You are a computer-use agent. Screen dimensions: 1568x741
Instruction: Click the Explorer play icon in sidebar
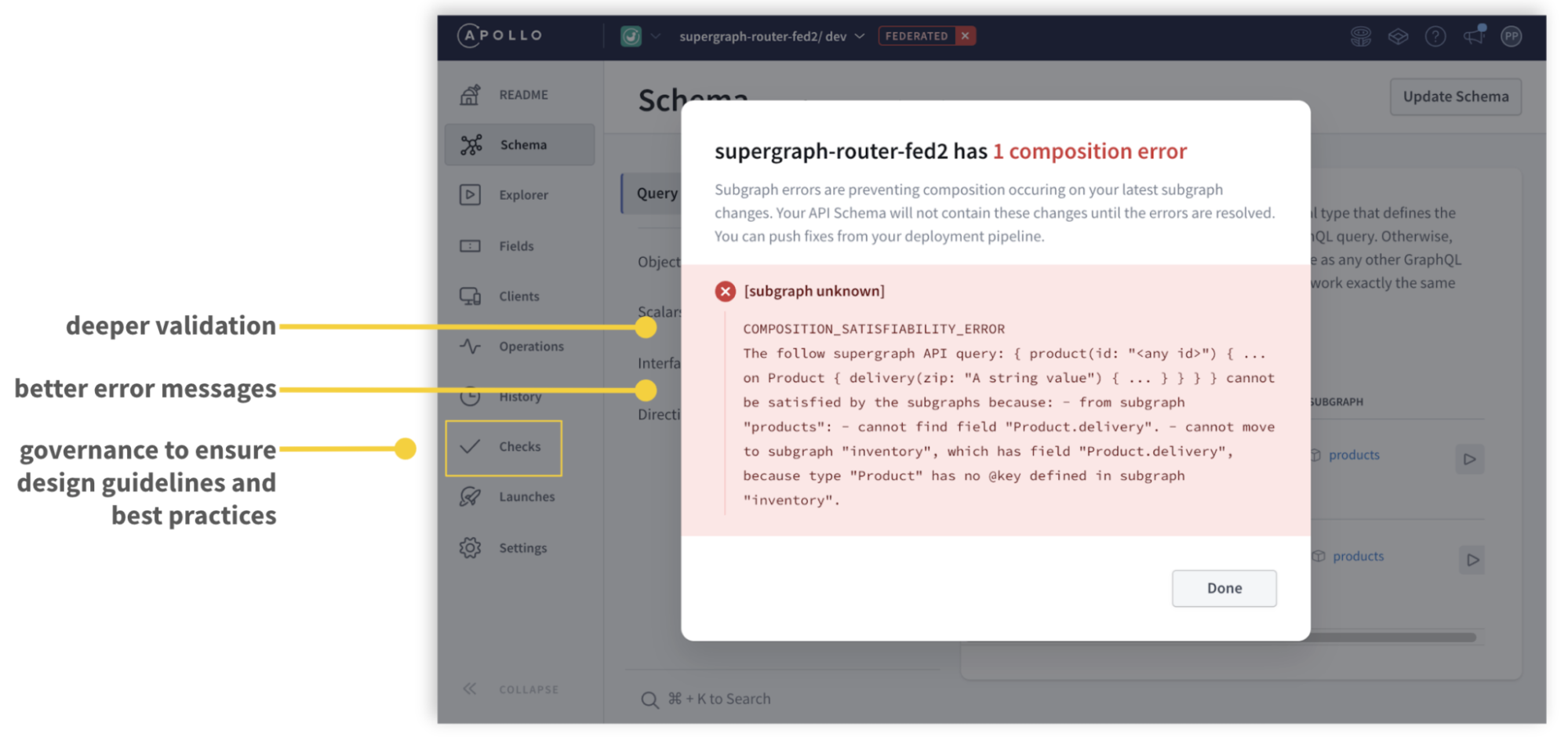point(470,194)
